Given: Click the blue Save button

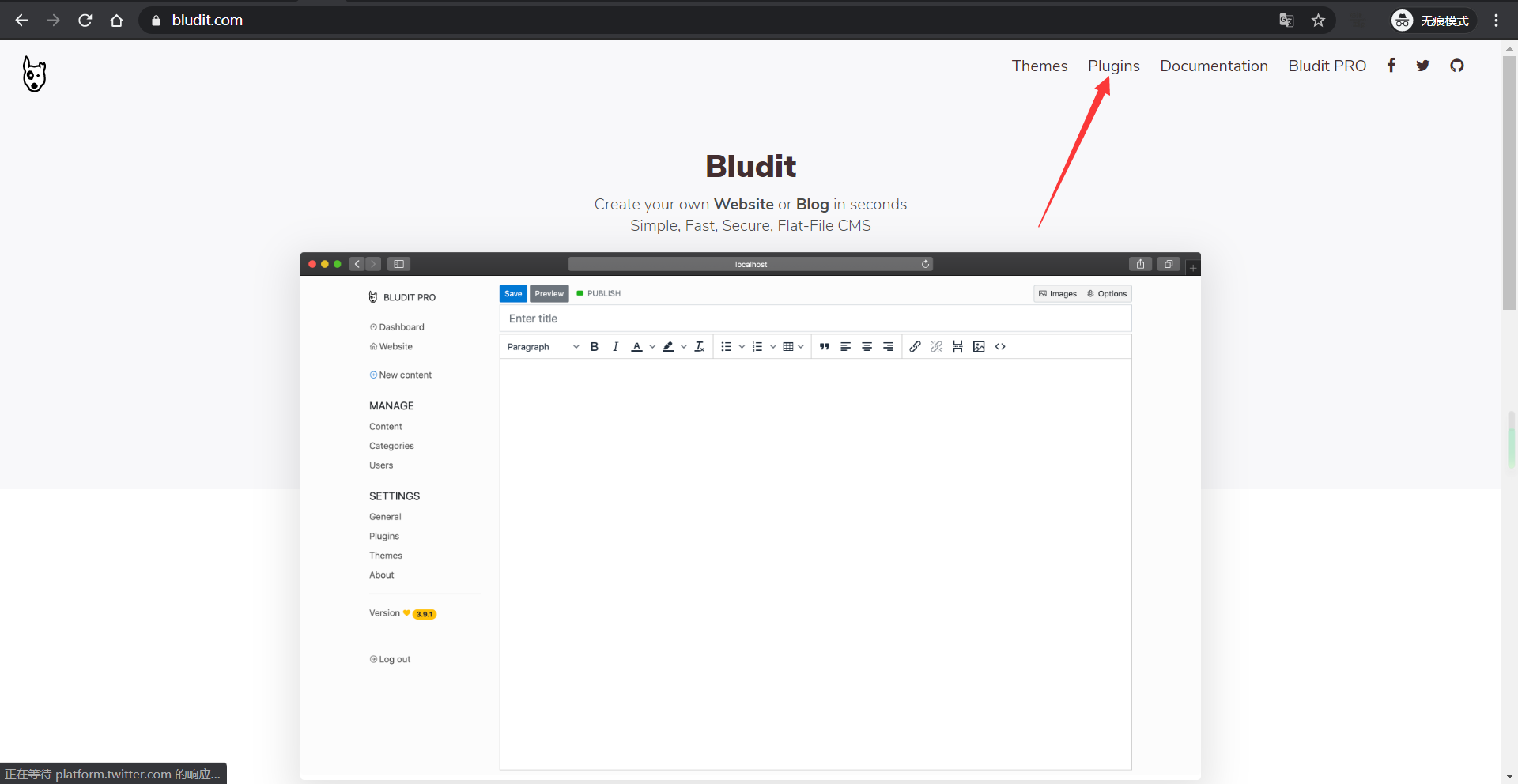Looking at the screenshot, I should pyautogui.click(x=513, y=293).
